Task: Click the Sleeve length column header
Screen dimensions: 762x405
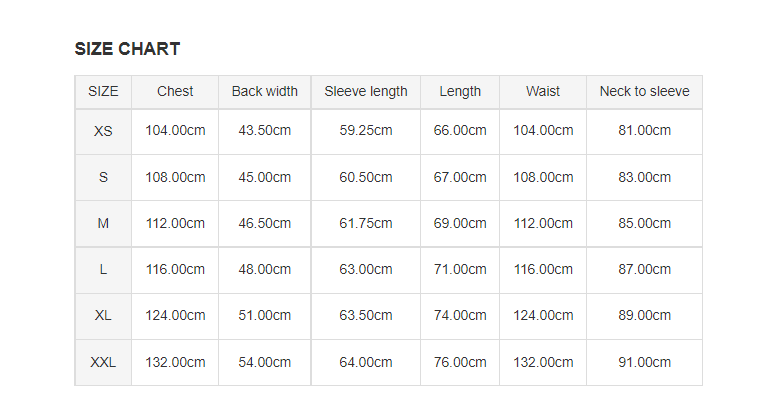Action: [x=365, y=91]
